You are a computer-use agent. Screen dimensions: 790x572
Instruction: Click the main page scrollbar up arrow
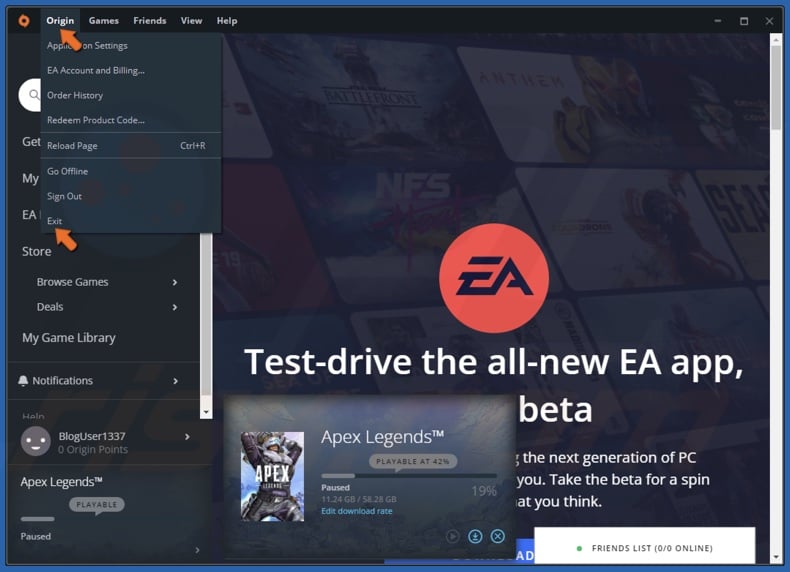[776, 39]
